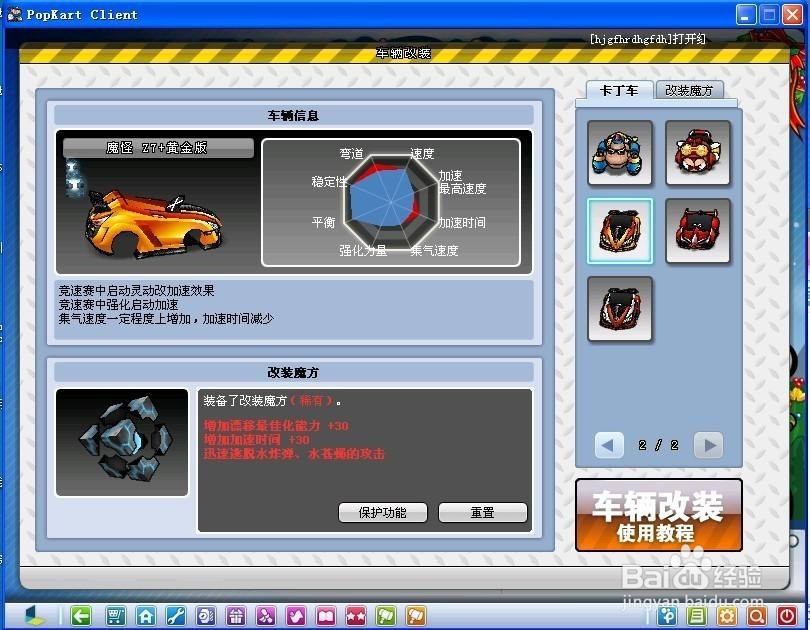Click the 改装魔方 section header
The image size is (810, 630).
tap(293, 373)
